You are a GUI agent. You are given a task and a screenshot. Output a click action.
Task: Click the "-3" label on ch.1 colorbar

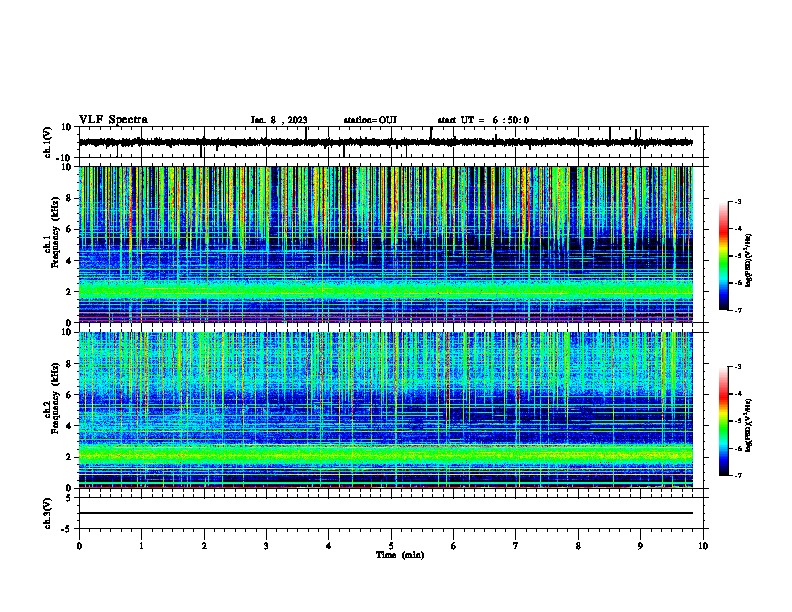(737, 201)
